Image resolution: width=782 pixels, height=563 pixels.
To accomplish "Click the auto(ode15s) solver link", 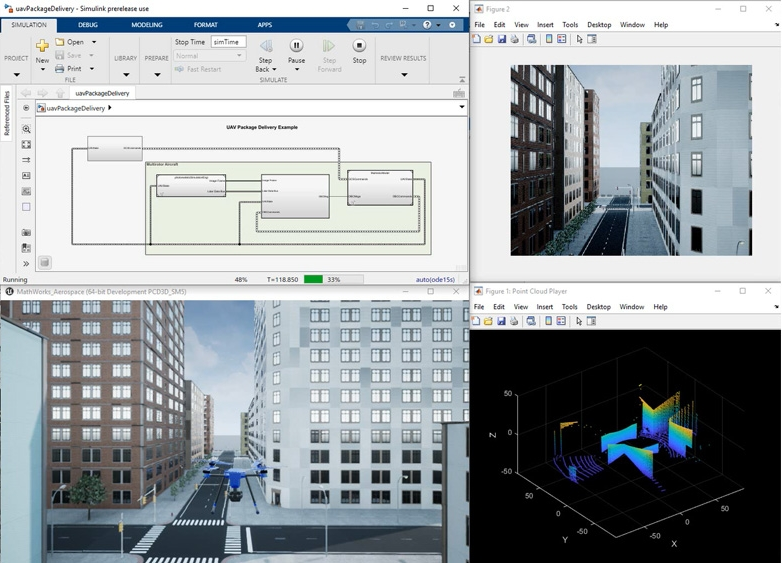I will [x=435, y=279].
